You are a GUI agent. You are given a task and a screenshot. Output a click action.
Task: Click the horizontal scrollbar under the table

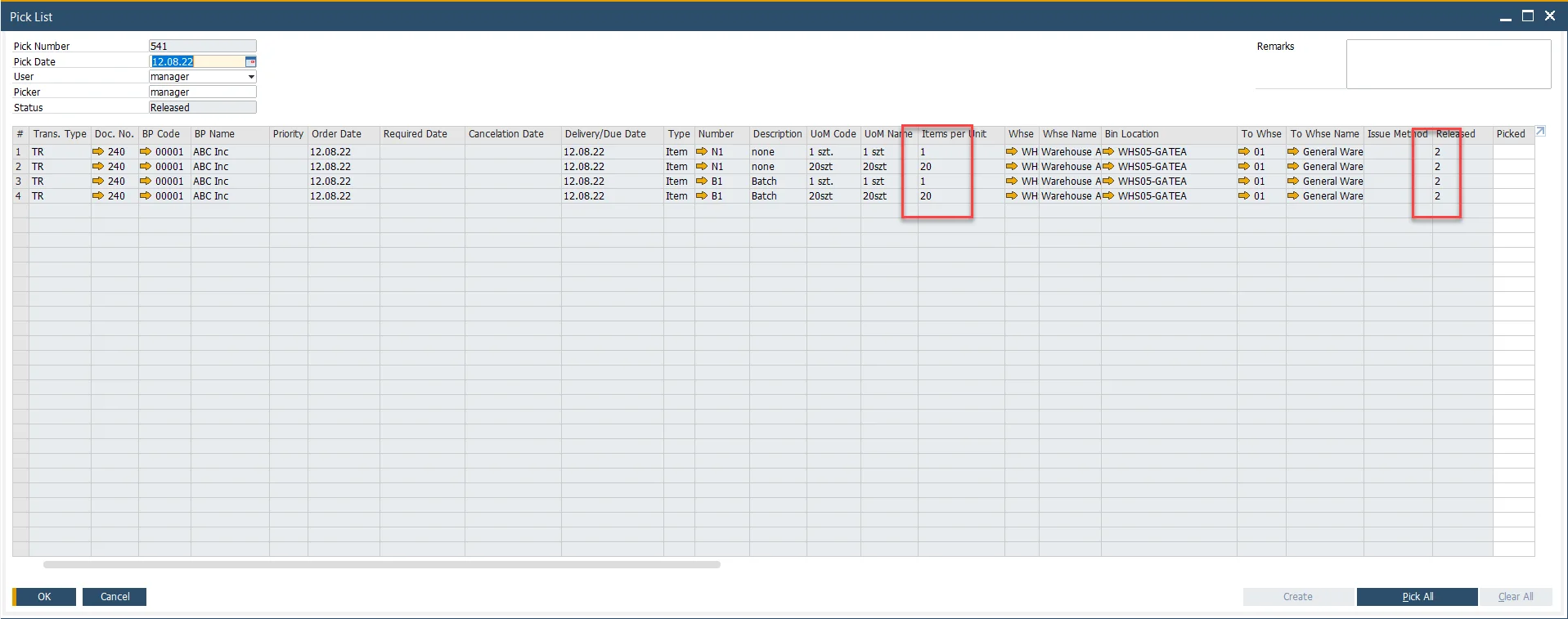(381, 564)
